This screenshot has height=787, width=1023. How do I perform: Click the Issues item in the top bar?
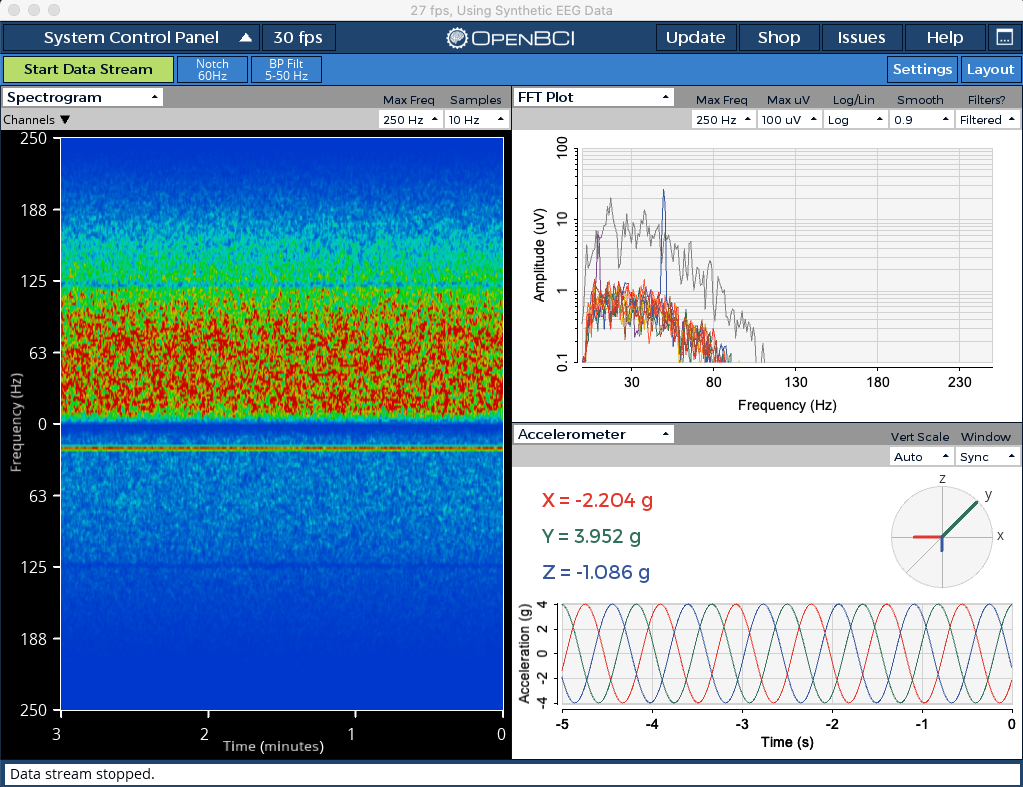(x=861, y=36)
